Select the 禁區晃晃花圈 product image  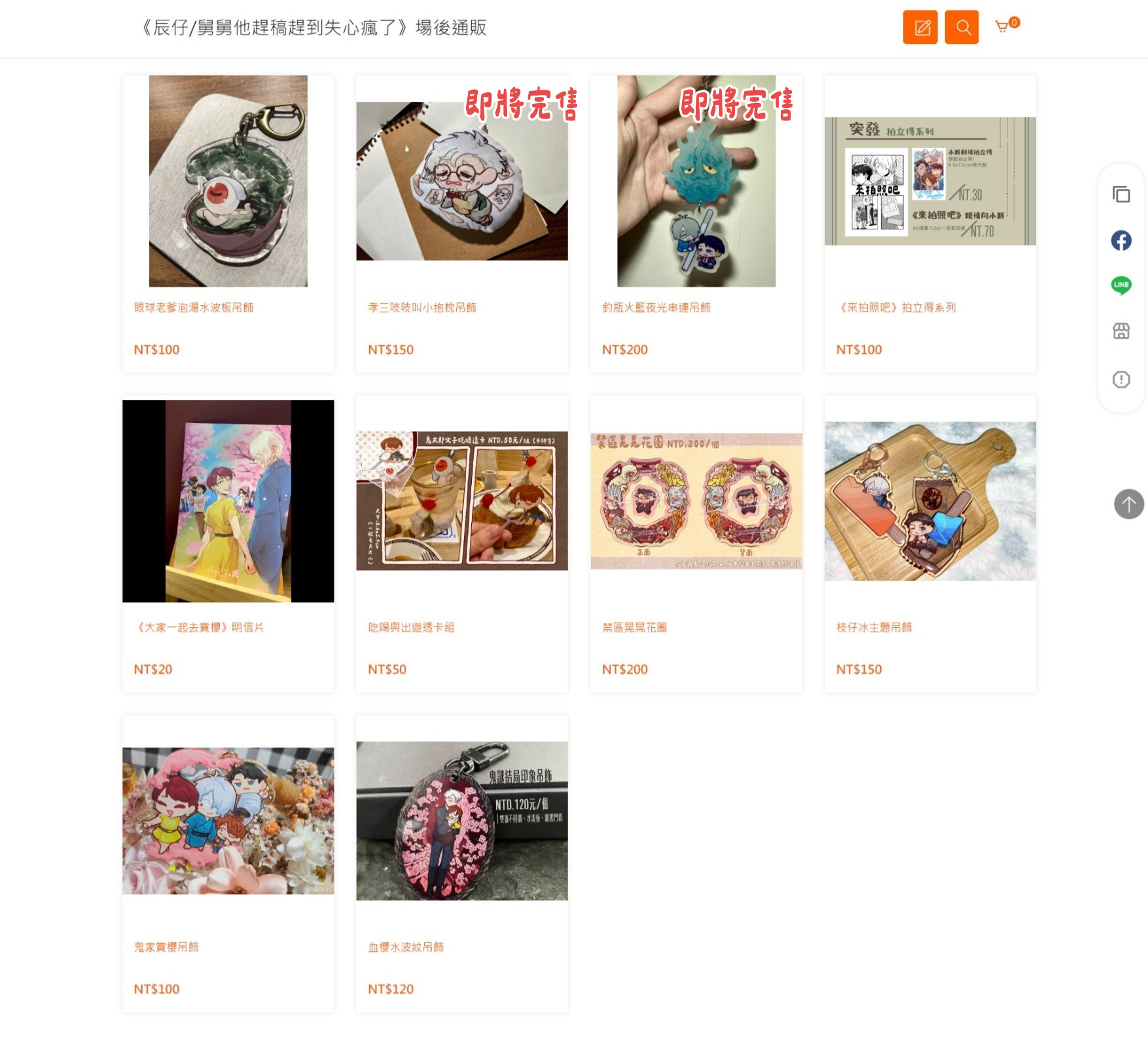click(x=696, y=501)
